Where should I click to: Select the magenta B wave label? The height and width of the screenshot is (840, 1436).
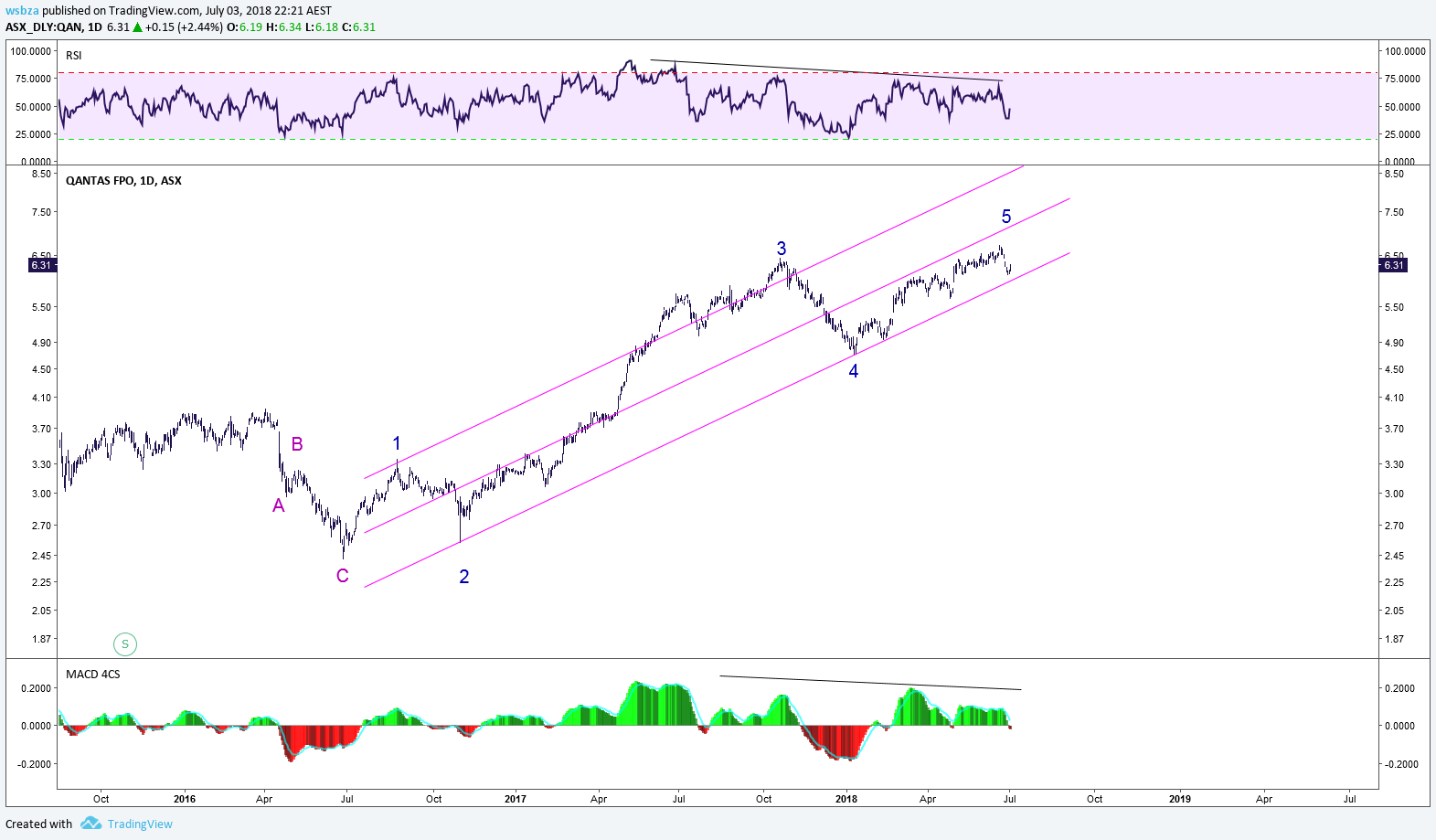pyautogui.click(x=297, y=444)
